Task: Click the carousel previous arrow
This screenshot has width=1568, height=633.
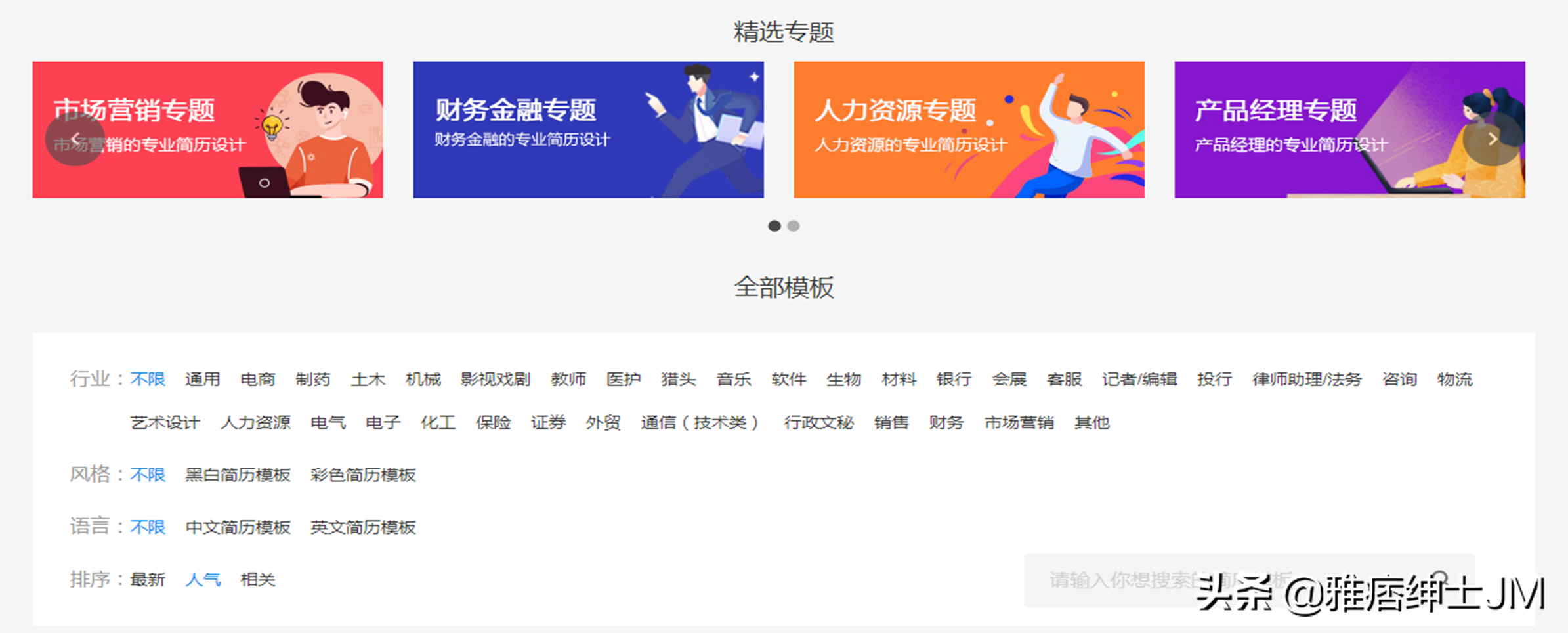Action: pyautogui.click(x=75, y=139)
